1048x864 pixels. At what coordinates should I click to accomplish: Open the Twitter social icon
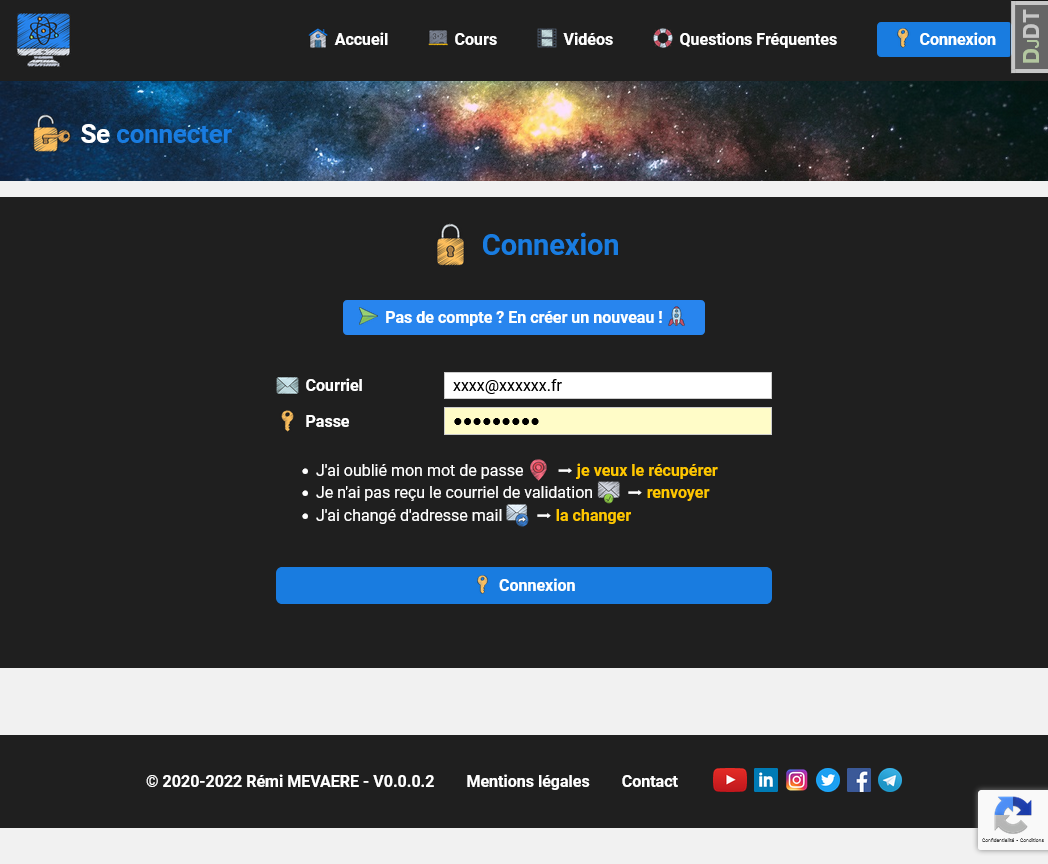pos(828,780)
